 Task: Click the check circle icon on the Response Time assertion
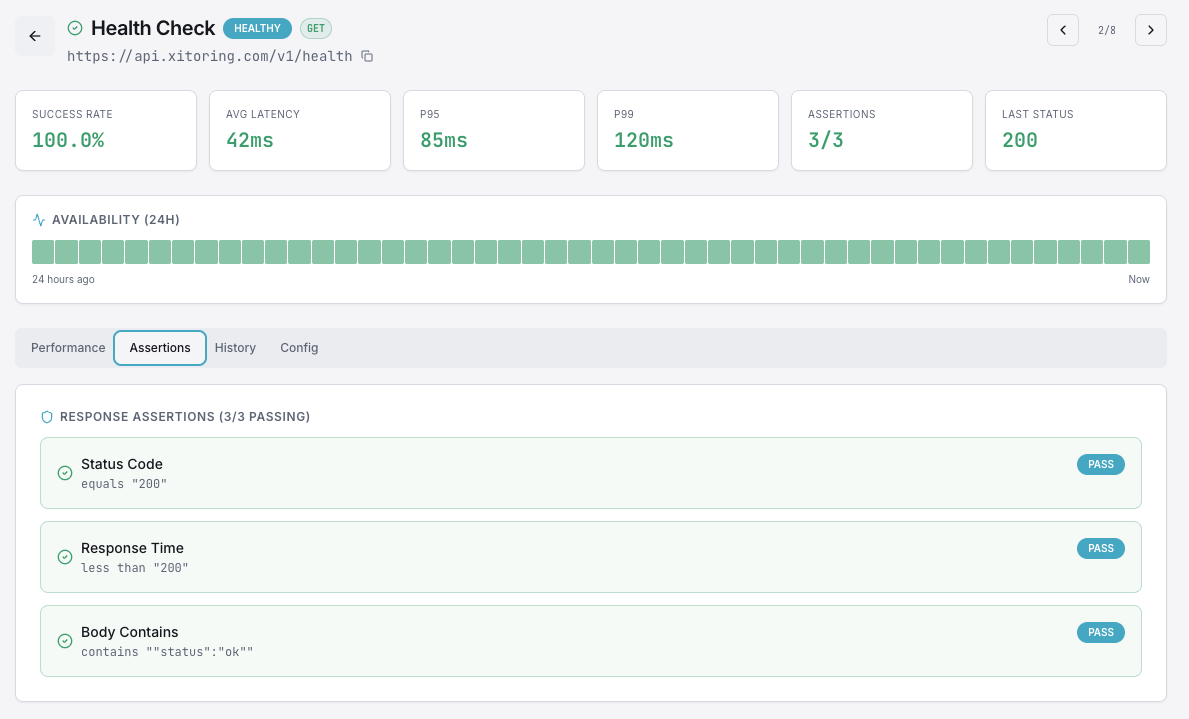pos(65,556)
